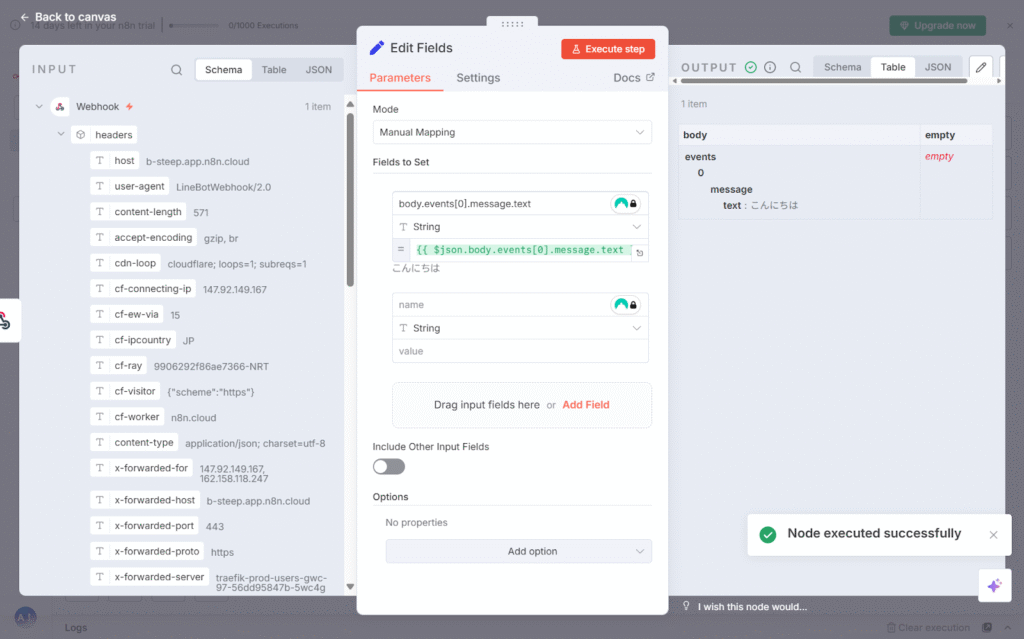The image size is (1024, 639).
Task: Click the pencil edit icon in OUTPUT header
Action: click(x=981, y=68)
